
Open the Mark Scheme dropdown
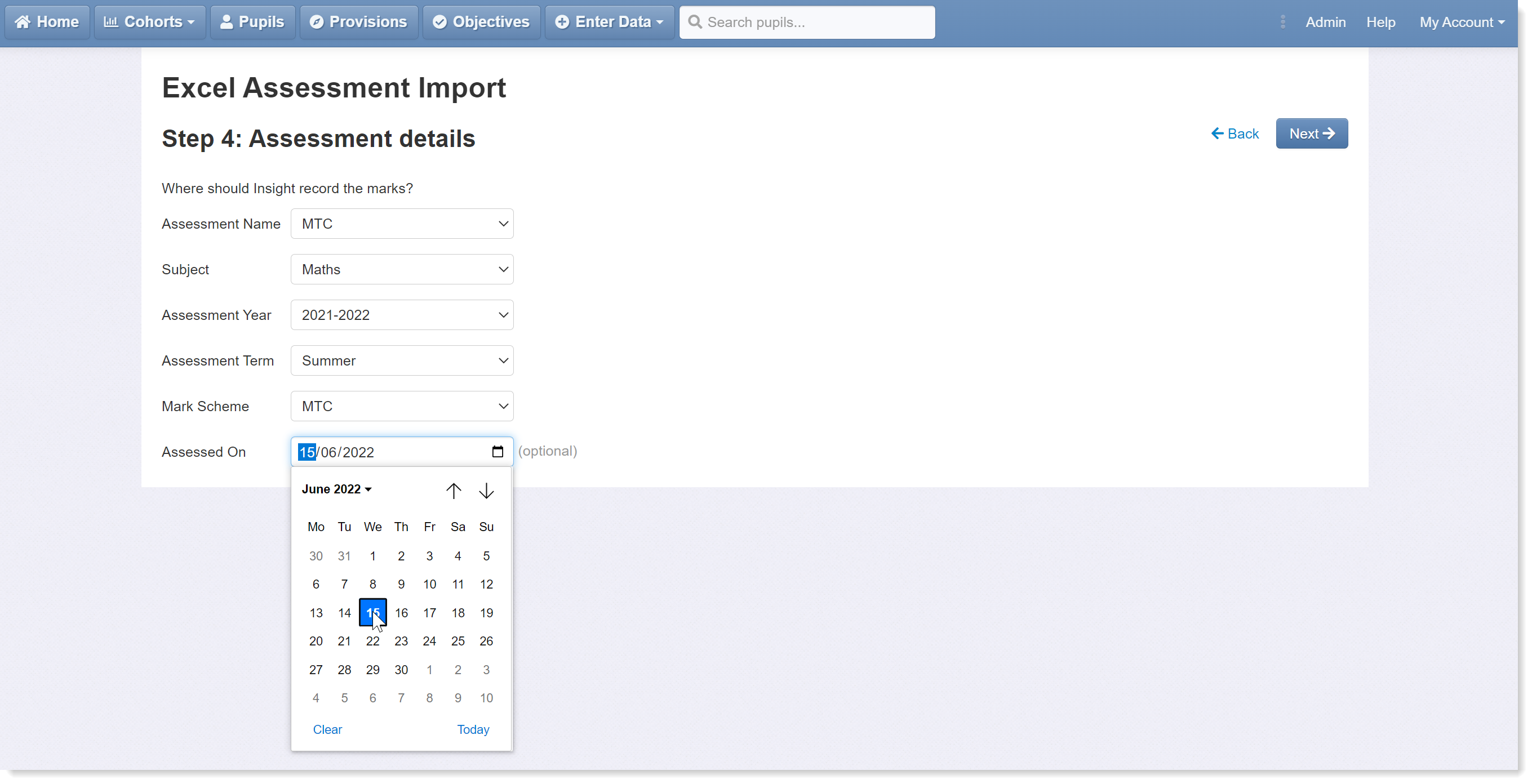point(402,407)
